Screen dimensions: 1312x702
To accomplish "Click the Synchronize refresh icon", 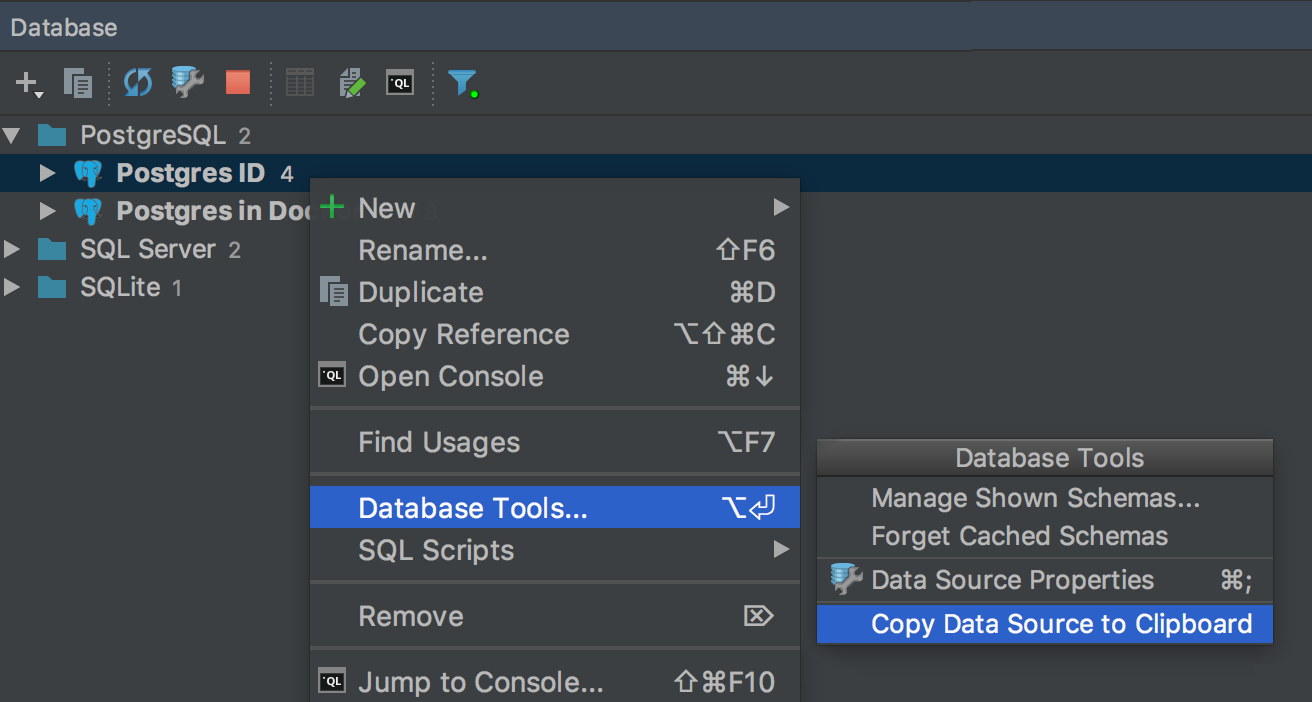I will (137, 83).
